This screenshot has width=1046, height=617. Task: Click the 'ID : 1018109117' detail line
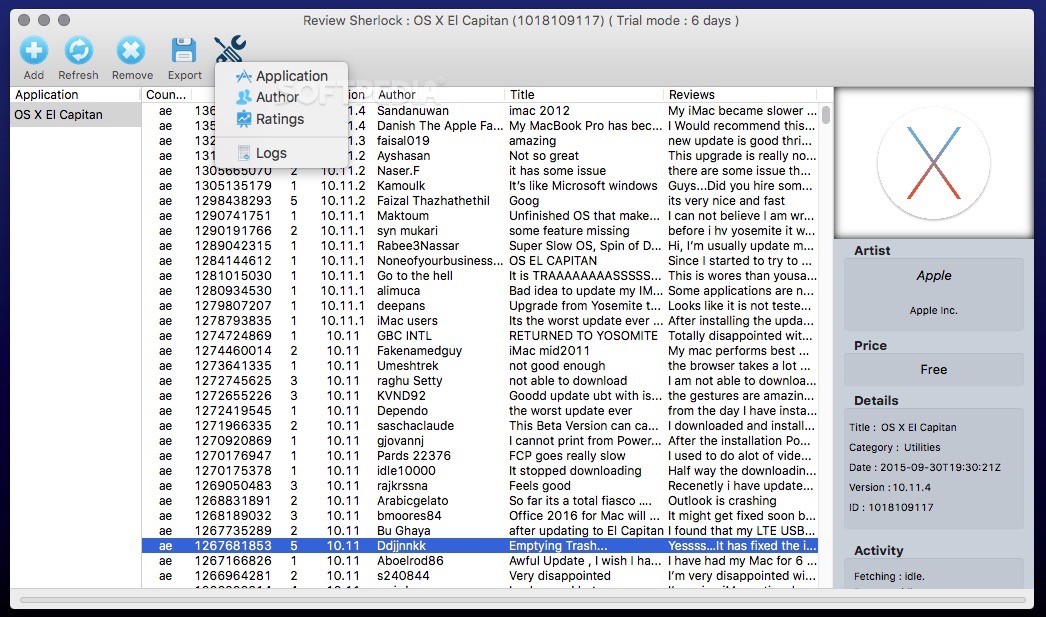pos(891,508)
